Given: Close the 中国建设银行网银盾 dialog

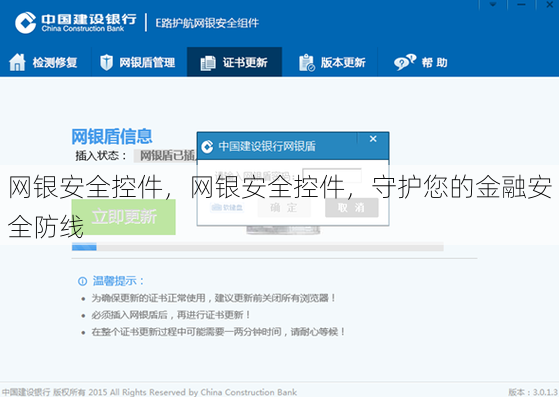Looking at the screenshot, I should 373,139.
